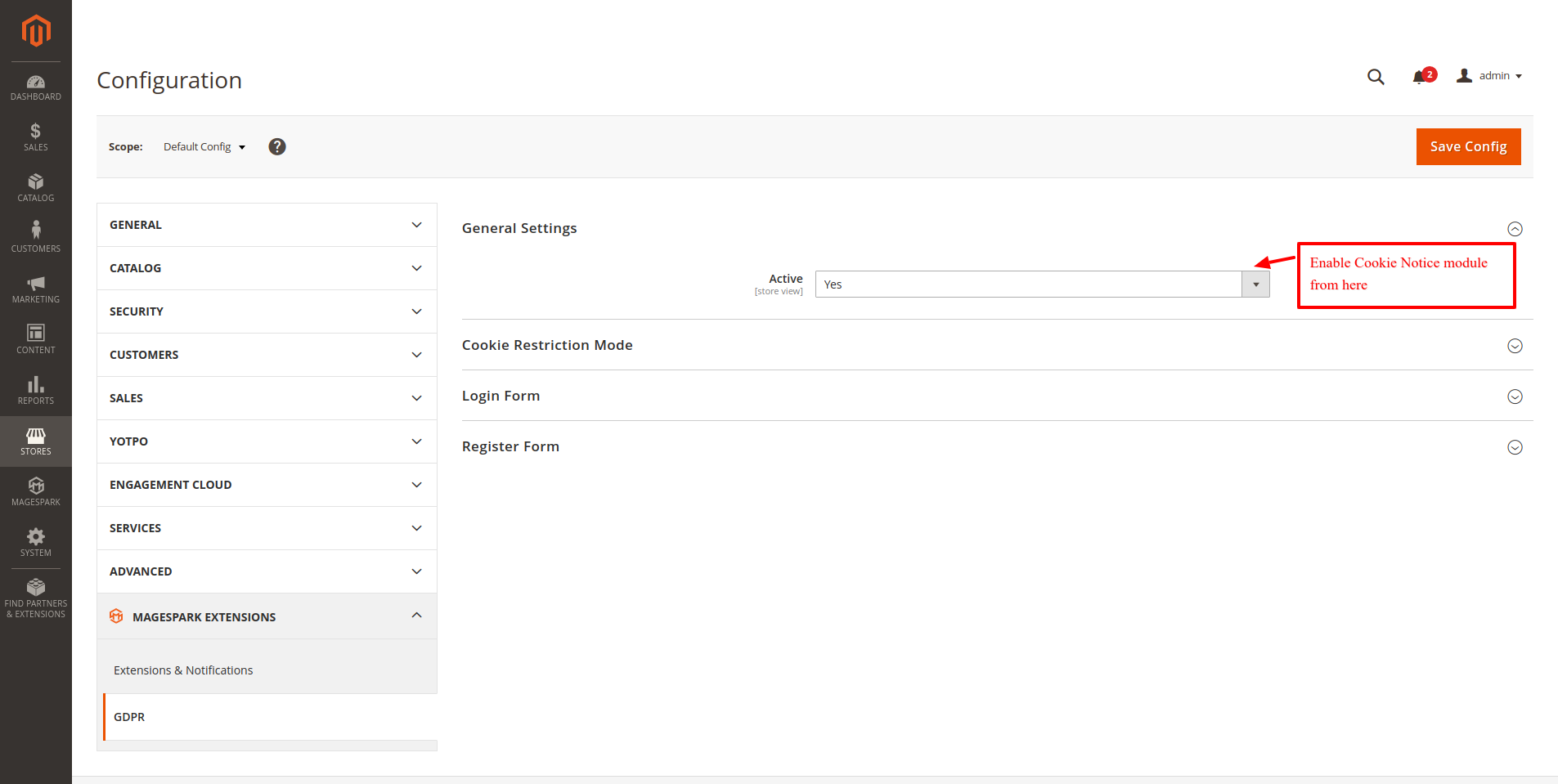The height and width of the screenshot is (784, 1558).
Task: Collapse the General Settings section
Action: tap(1515, 229)
